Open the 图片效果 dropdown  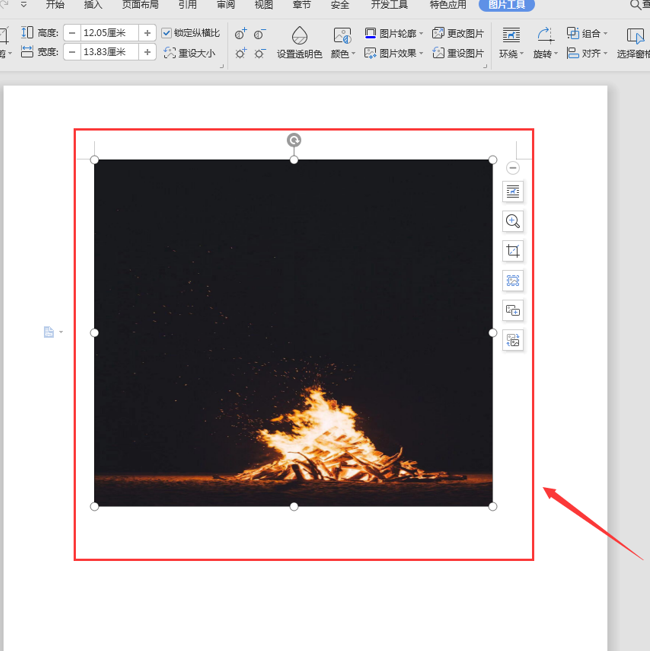point(394,53)
